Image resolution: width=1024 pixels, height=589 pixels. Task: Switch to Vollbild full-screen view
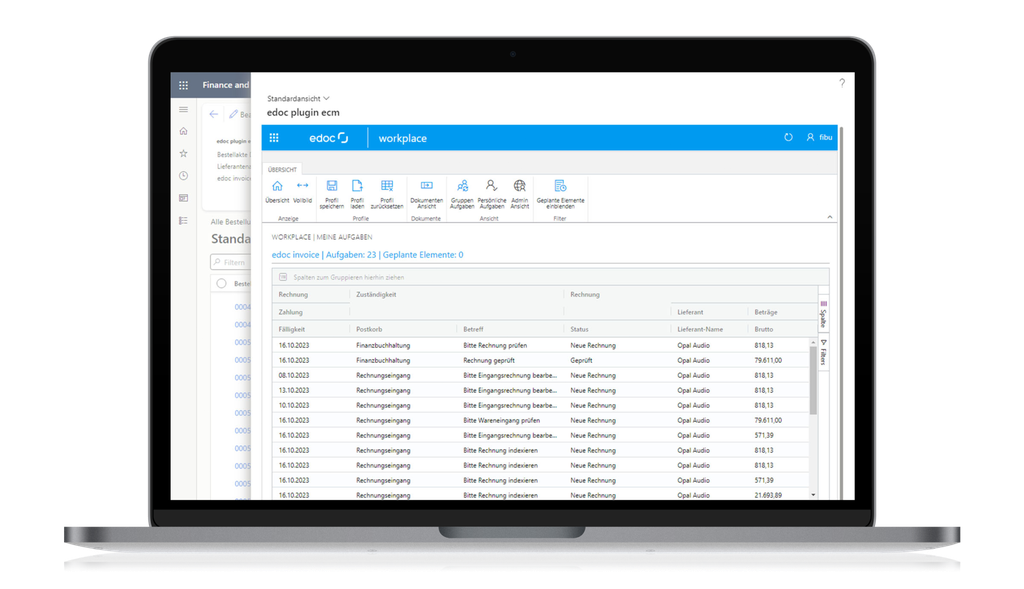point(302,192)
